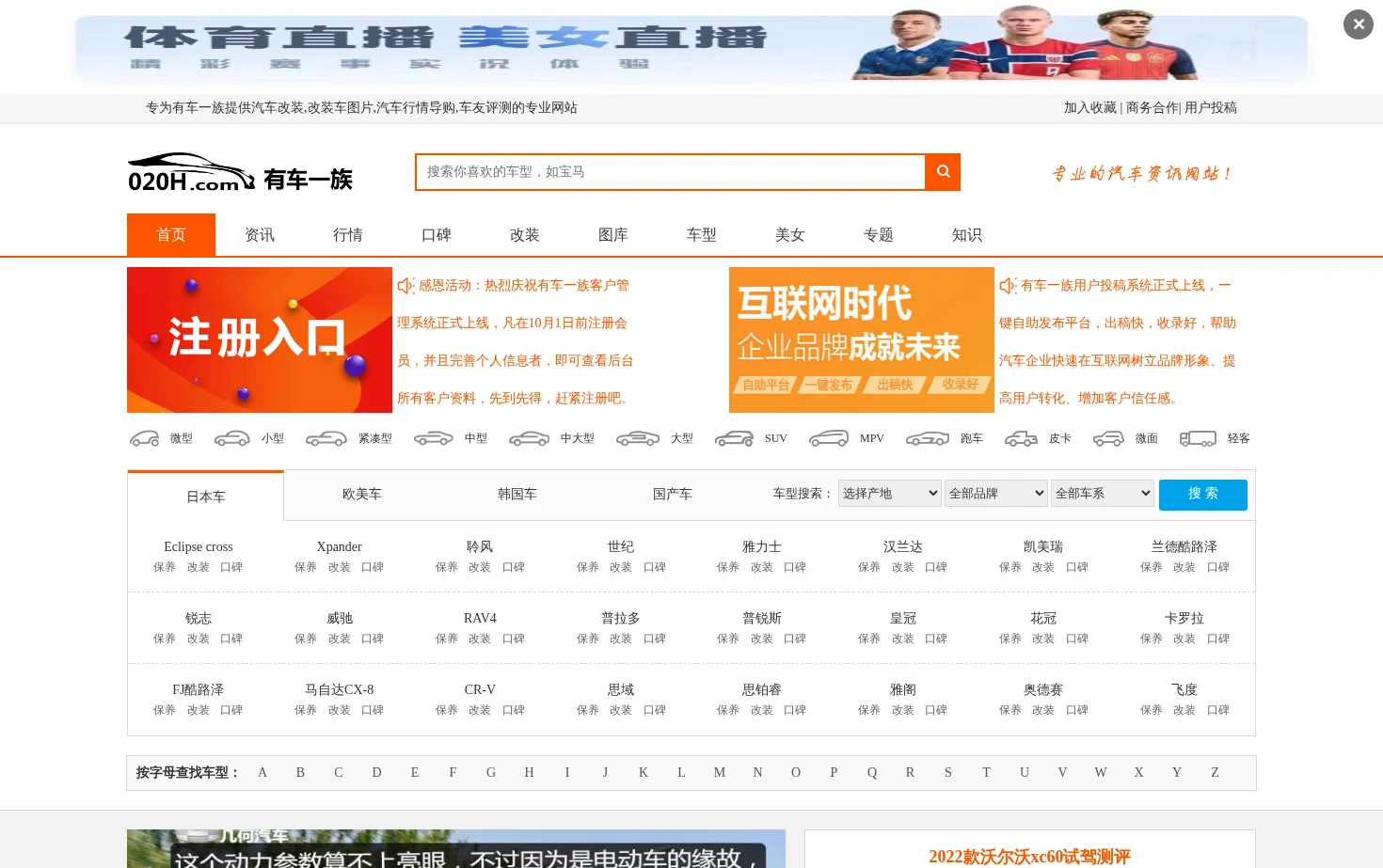1383x868 pixels.
Task: Close the top banner advertisement
Action: click(x=1358, y=24)
